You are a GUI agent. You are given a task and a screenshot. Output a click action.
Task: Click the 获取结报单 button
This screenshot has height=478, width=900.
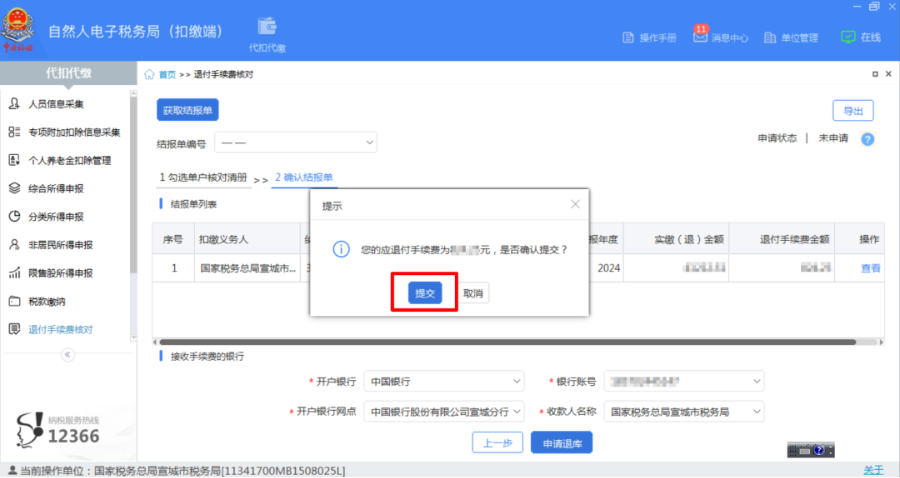tap(188, 110)
